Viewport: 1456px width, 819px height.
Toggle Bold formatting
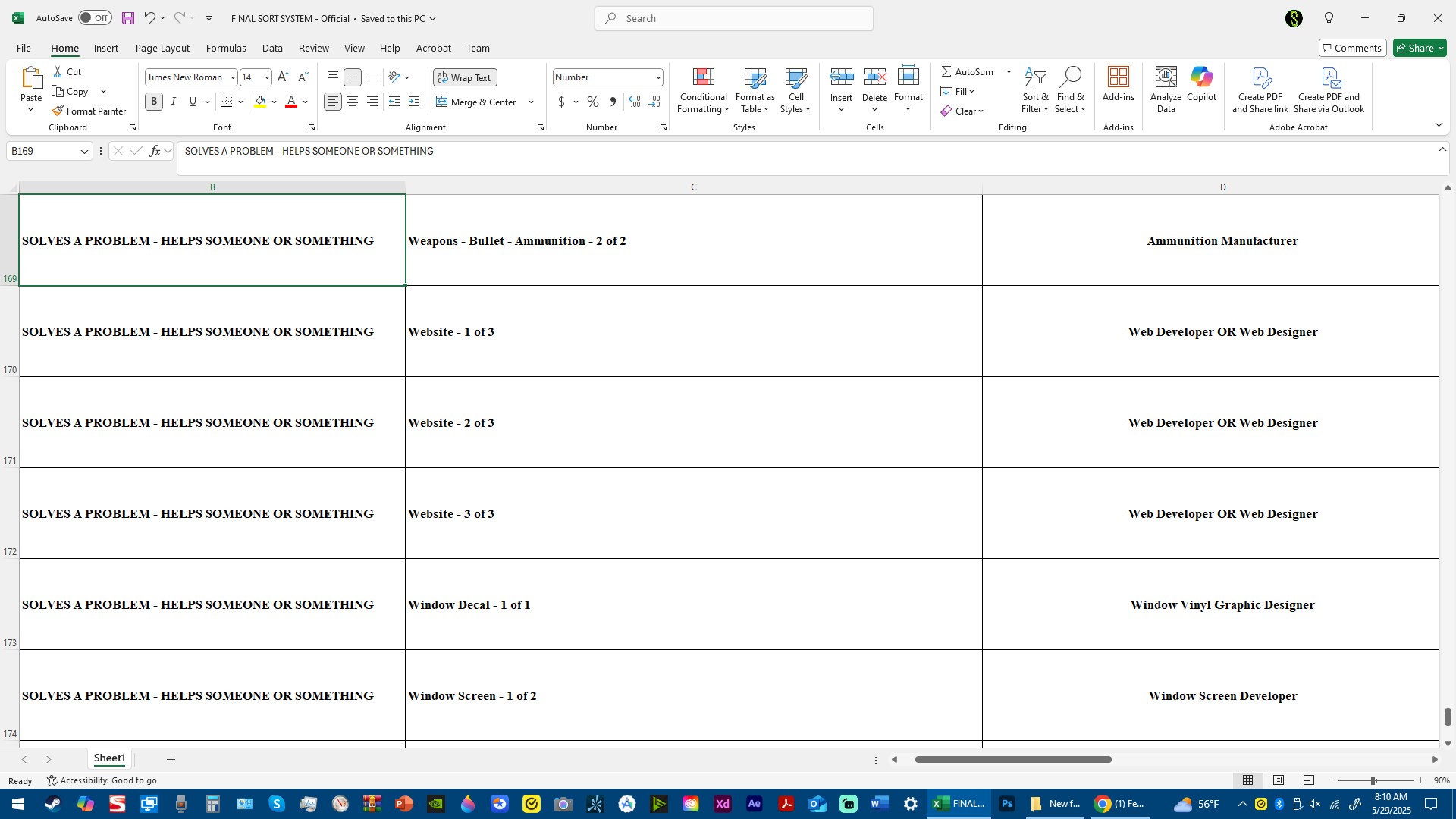coord(154,102)
